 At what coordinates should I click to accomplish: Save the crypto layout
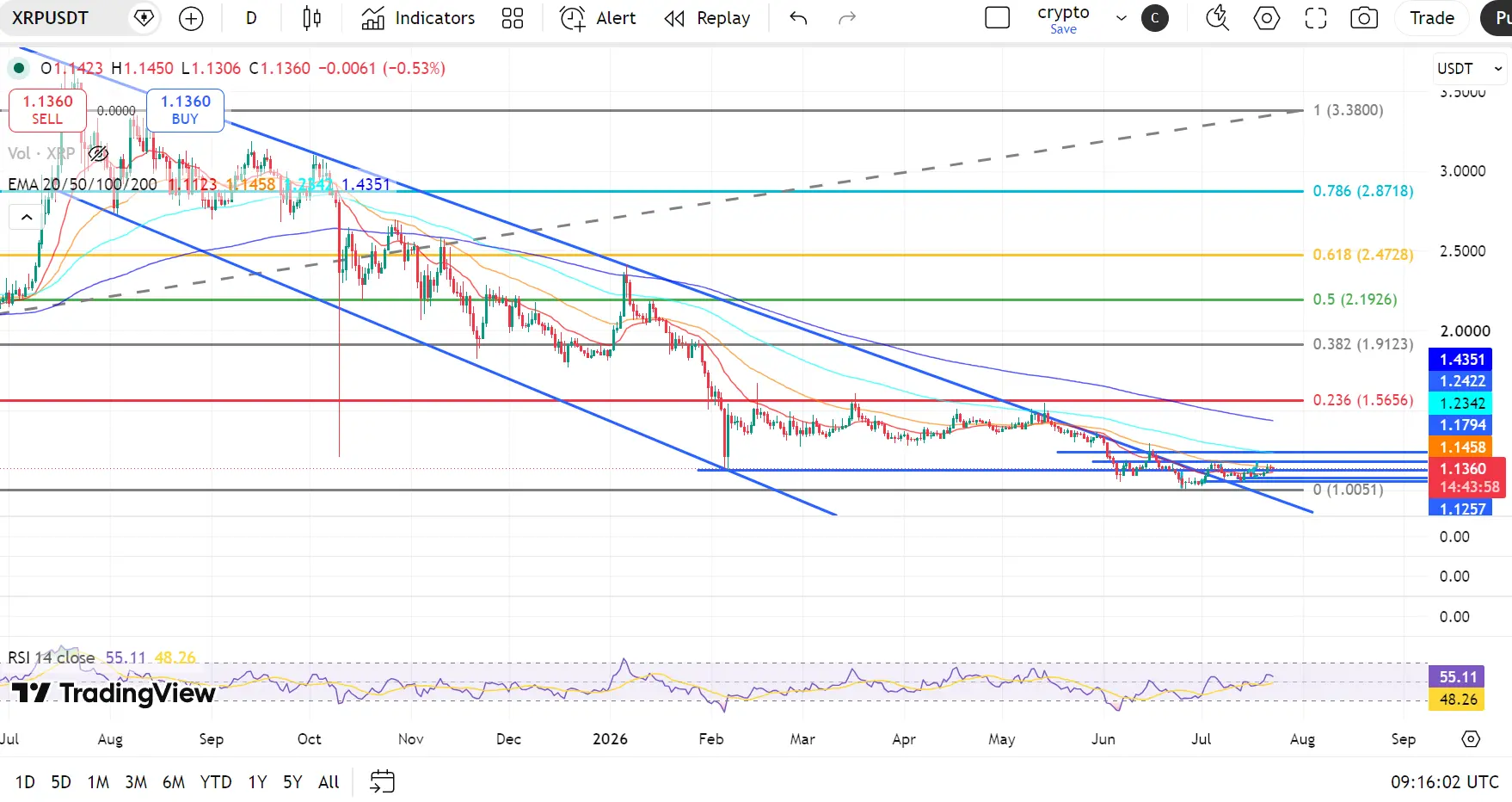click(x=1063, y=29)
